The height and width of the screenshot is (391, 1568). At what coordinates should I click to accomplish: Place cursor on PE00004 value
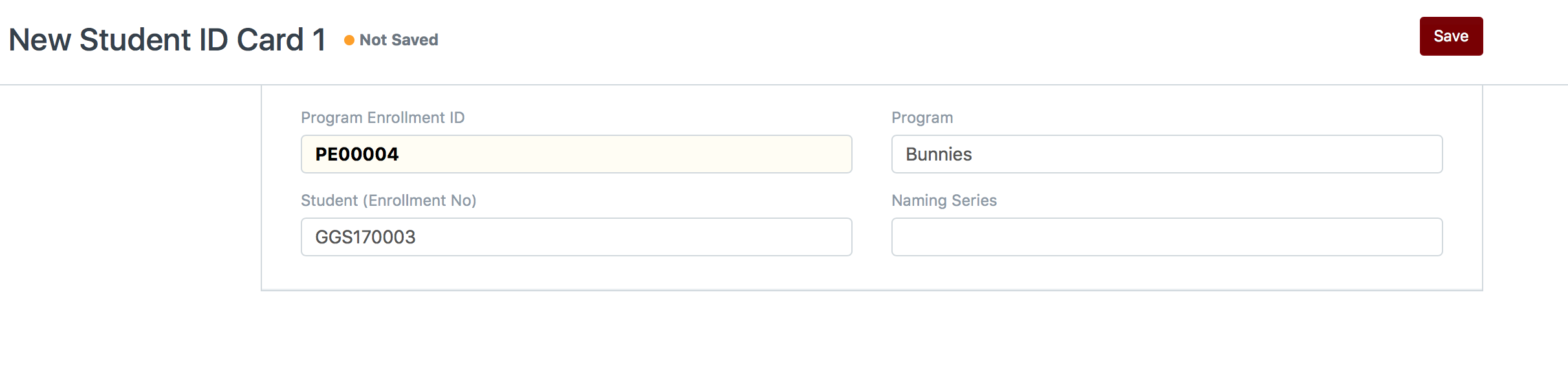click(x=357, y=154)
